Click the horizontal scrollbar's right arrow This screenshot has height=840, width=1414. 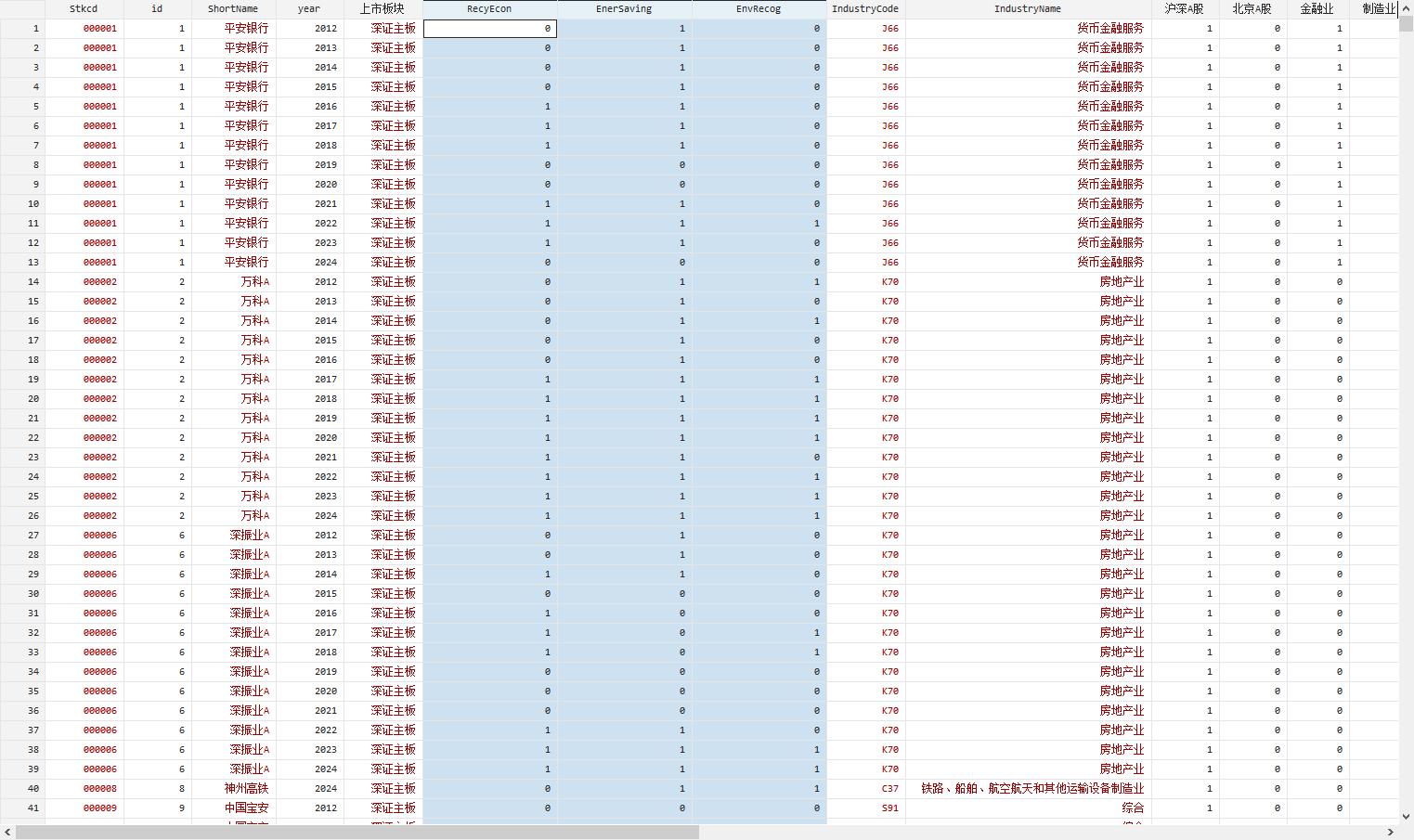coord(1391,832)
